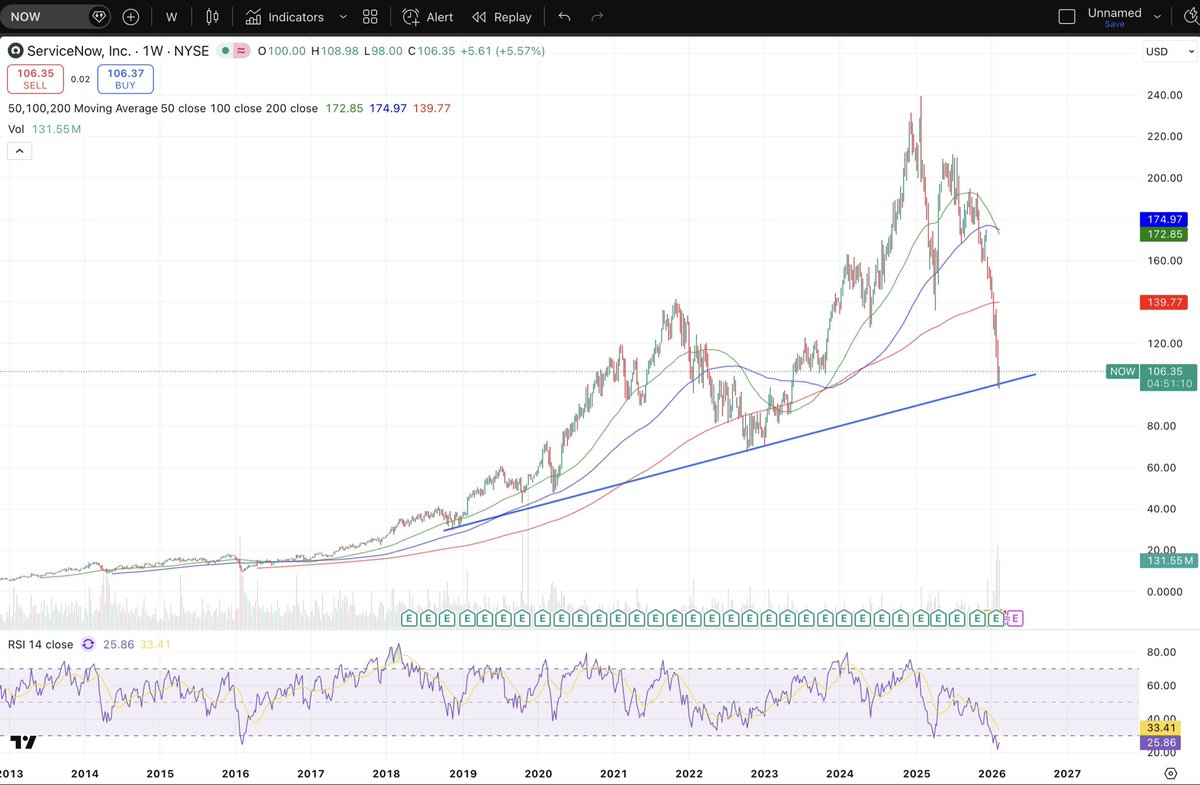Open the Indicators dialog
This screenshot has width=1200, height=785.
285,17
